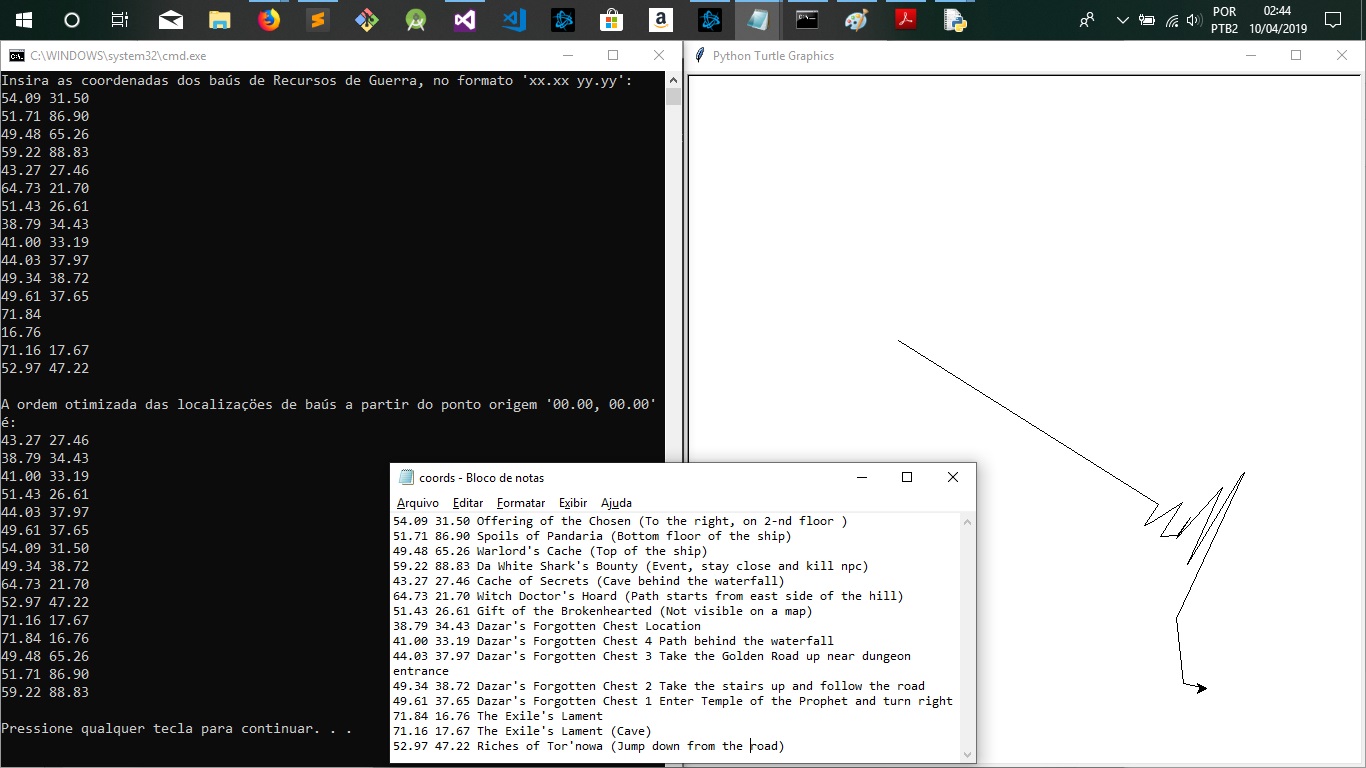Click the lone '16.76' line in cmd
The width and height of the screenshot is (1366, 768).
(x=21, y=333)
